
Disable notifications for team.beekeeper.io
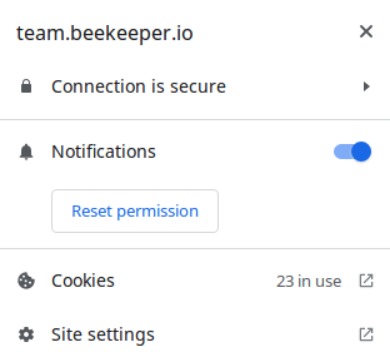pyautogui.click(x=352, y=152)
